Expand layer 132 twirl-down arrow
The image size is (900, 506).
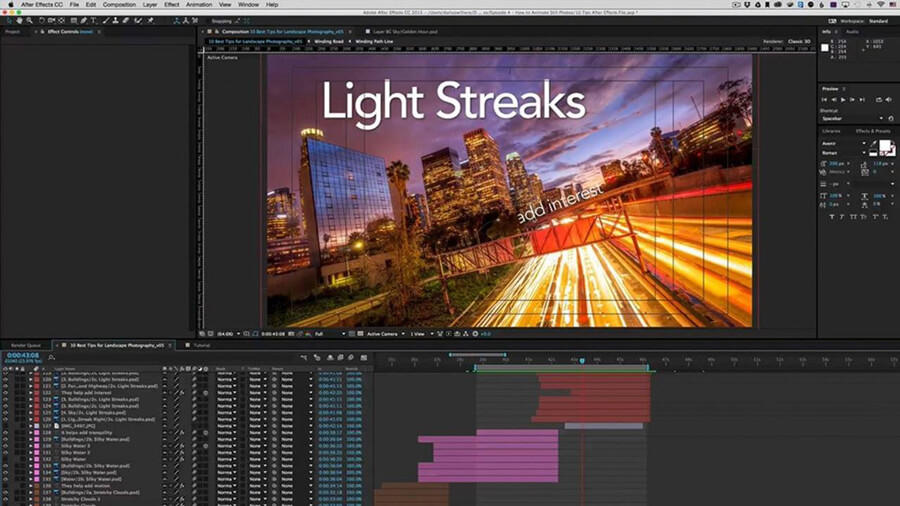click(31, 459)
